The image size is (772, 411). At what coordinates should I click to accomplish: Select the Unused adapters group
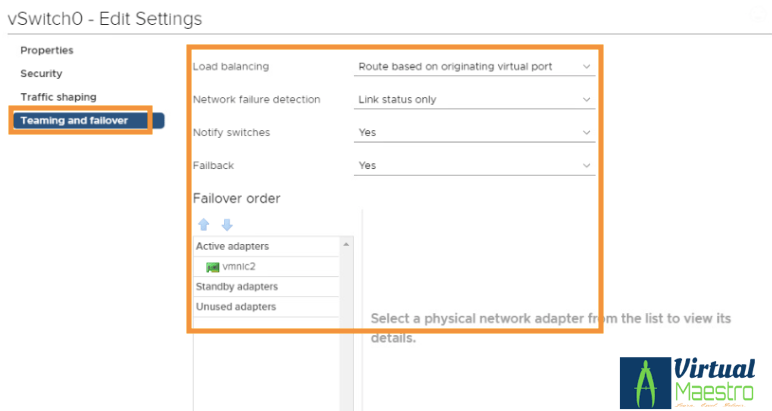pyautogui.click(x=236, y=307)
